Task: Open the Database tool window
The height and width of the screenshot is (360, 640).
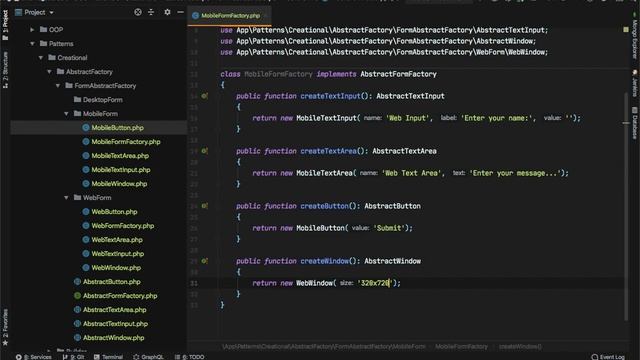Action: [x=634, y=123]
